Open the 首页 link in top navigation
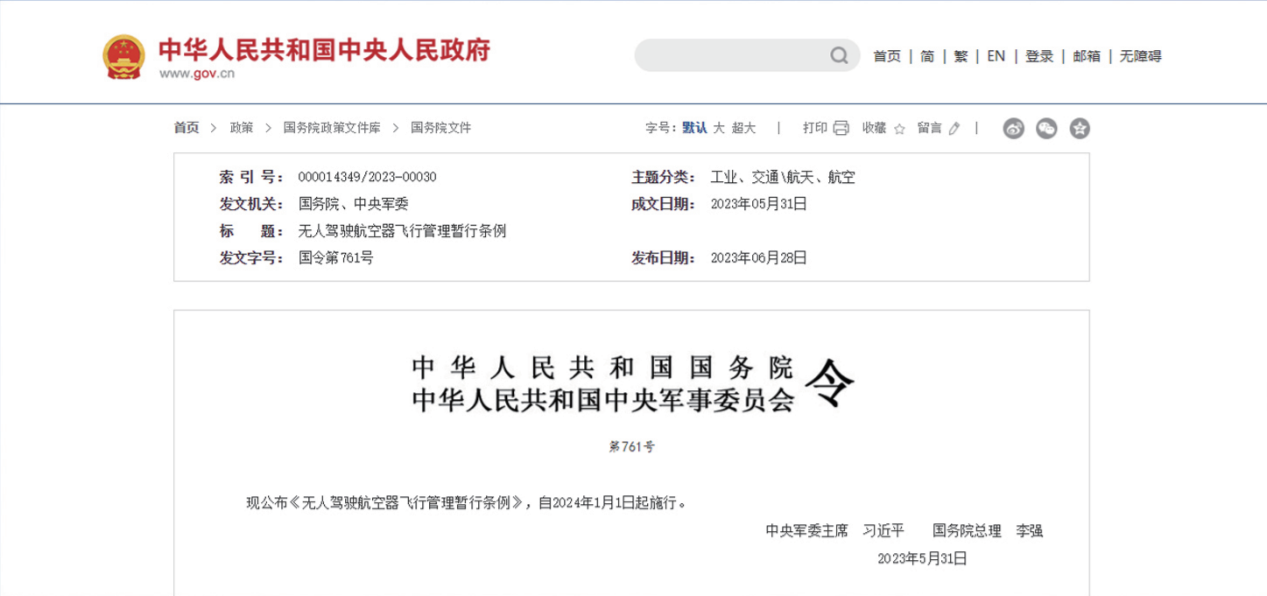 click(x=886, y=56)
